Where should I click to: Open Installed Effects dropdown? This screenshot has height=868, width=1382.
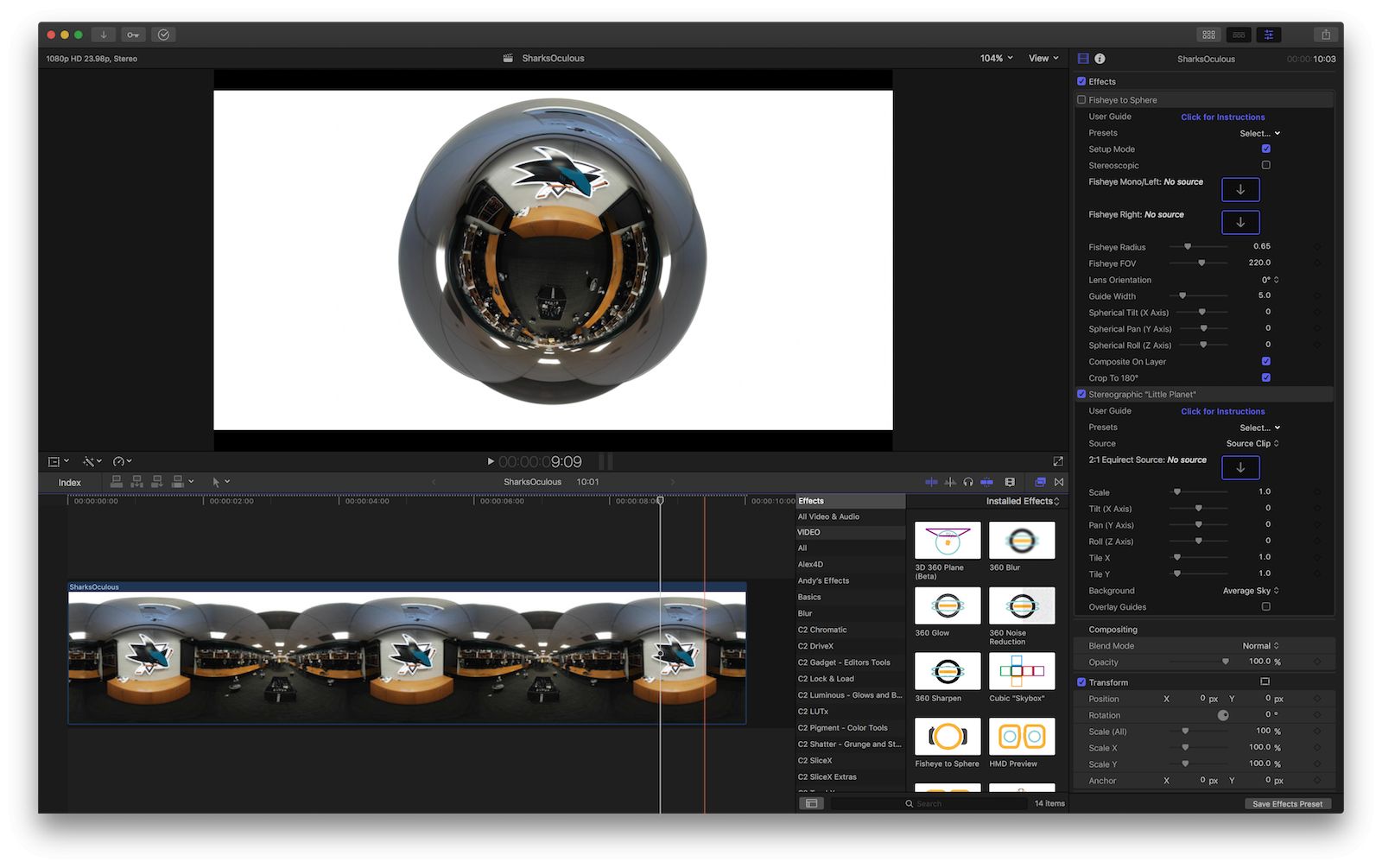click(1023, 501)
